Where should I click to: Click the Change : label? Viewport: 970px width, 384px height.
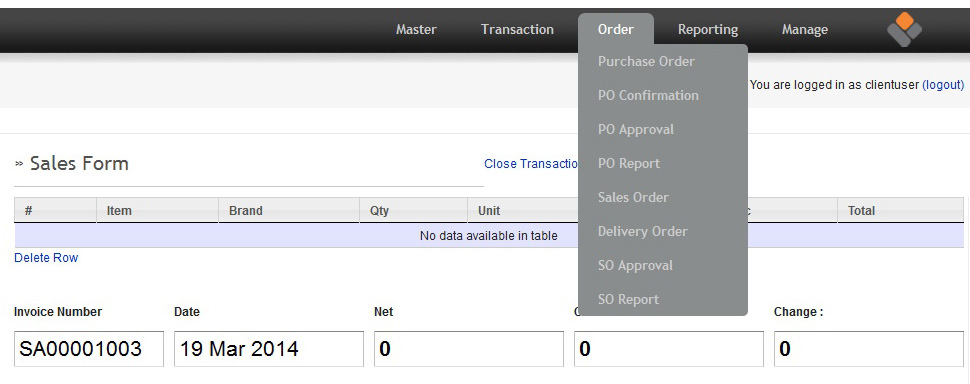pos(799,312)
